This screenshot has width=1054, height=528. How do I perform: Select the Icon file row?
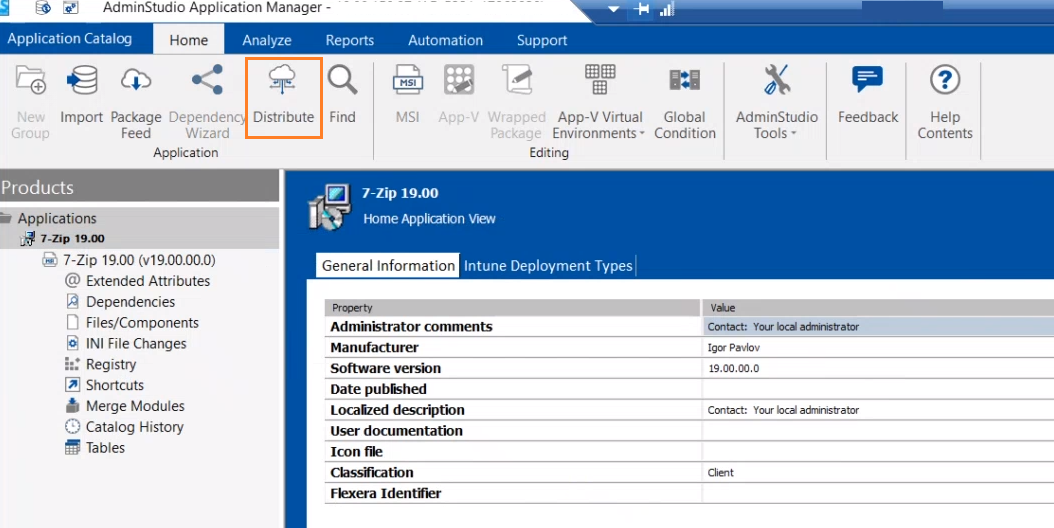pos(689,452)
